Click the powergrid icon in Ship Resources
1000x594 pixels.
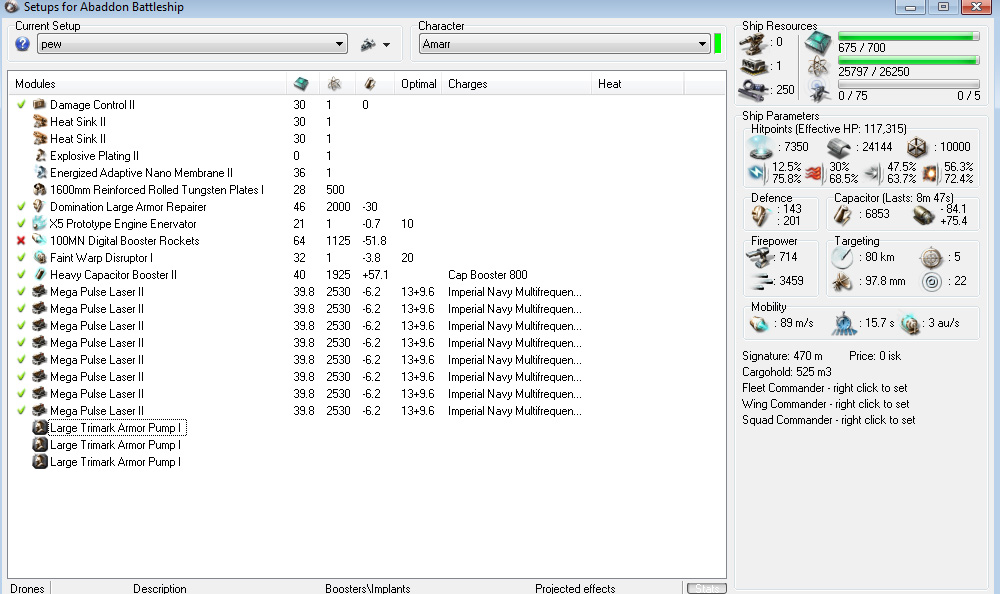coord(818,66)
